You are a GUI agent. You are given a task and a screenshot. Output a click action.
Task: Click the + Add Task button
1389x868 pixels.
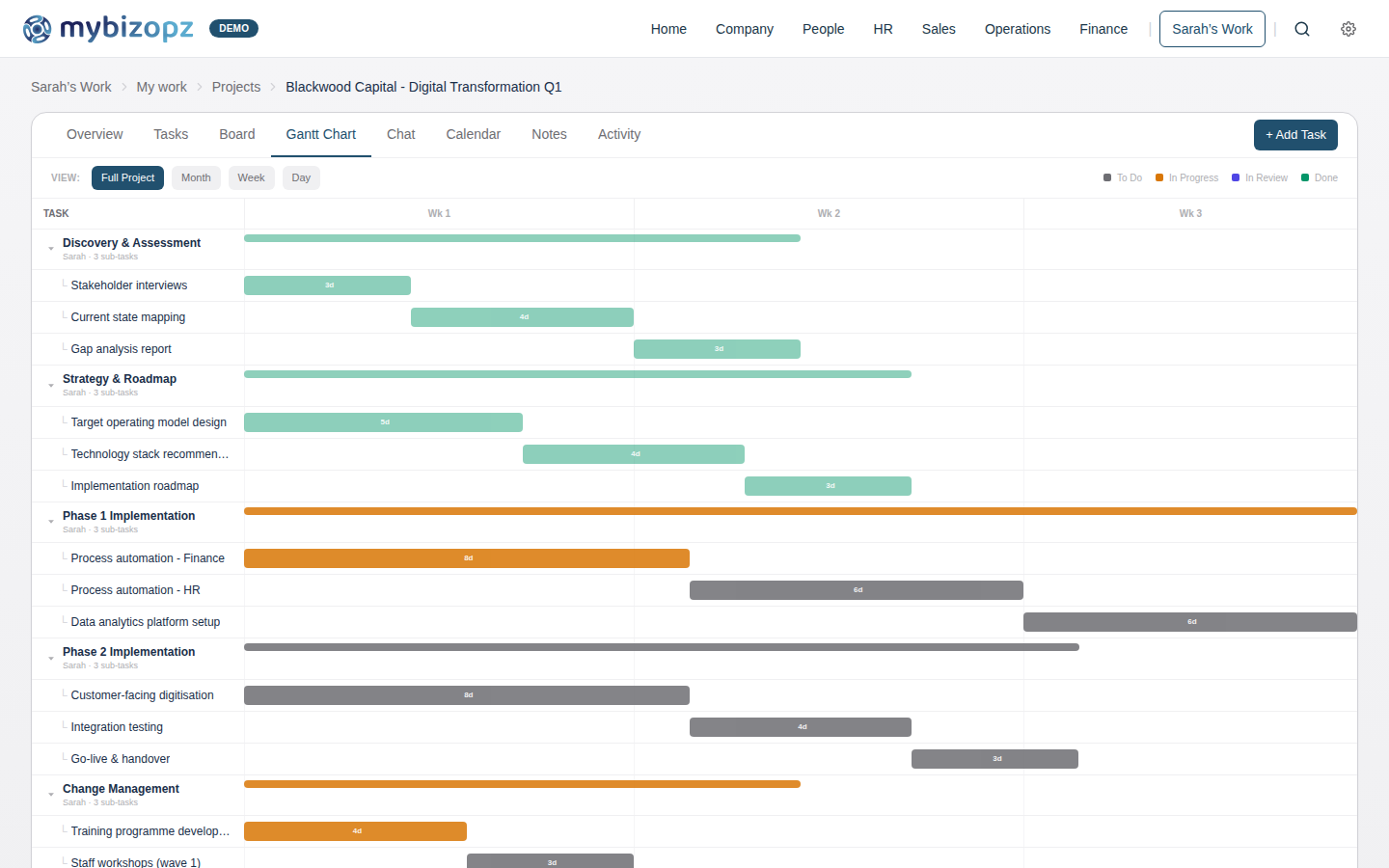pyautogui.click(x=1295, y=135)
